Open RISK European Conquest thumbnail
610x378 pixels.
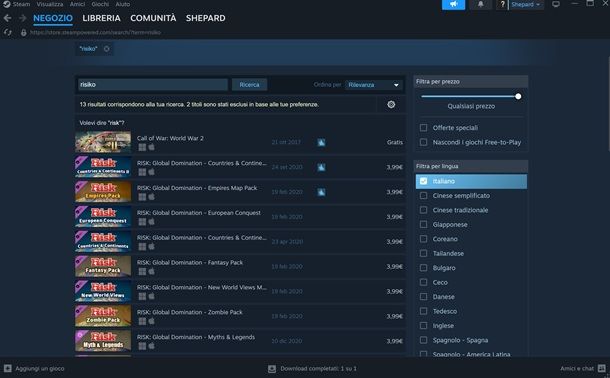pos(103,217)
